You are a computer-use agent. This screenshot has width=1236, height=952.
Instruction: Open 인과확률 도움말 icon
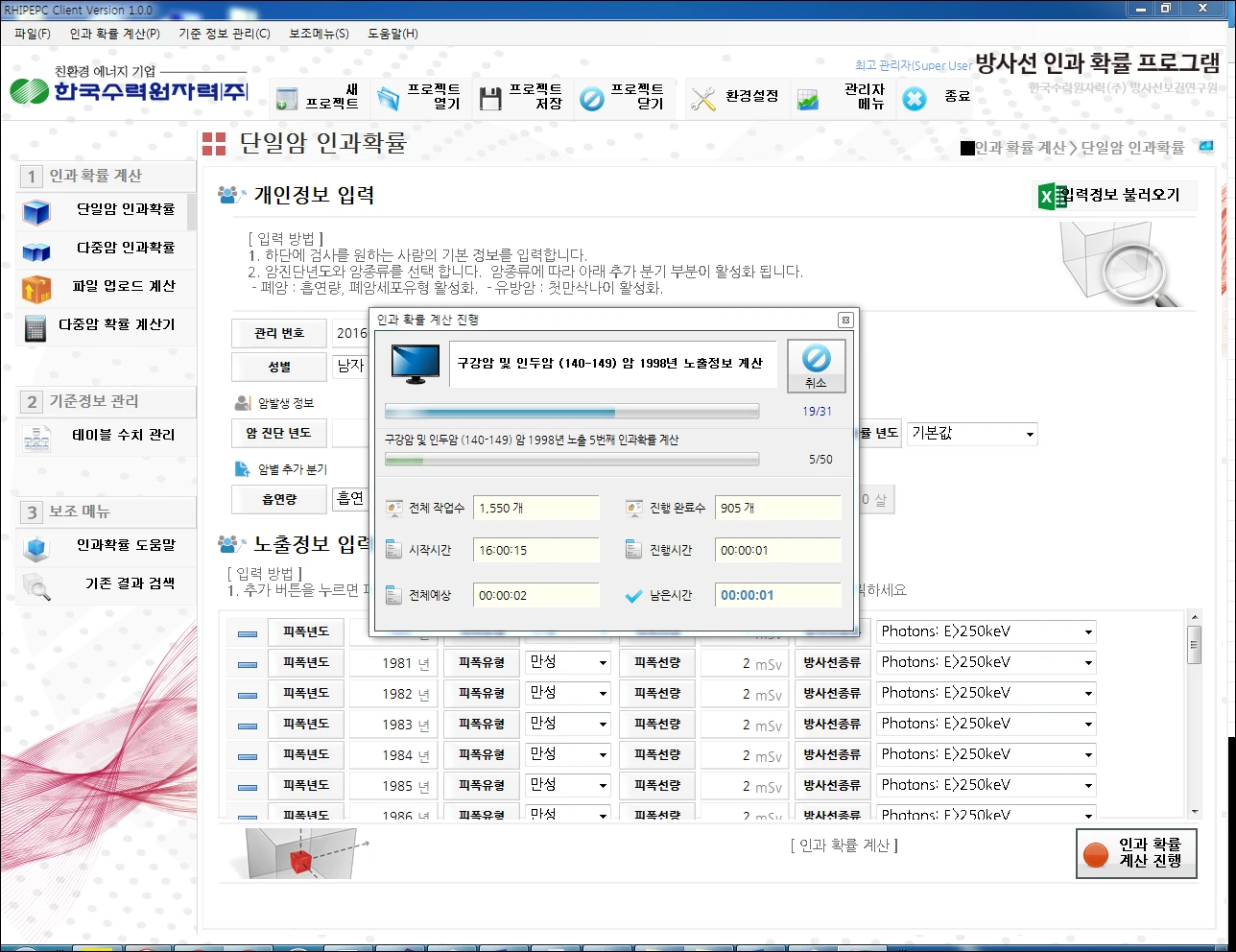pos(36,548)
